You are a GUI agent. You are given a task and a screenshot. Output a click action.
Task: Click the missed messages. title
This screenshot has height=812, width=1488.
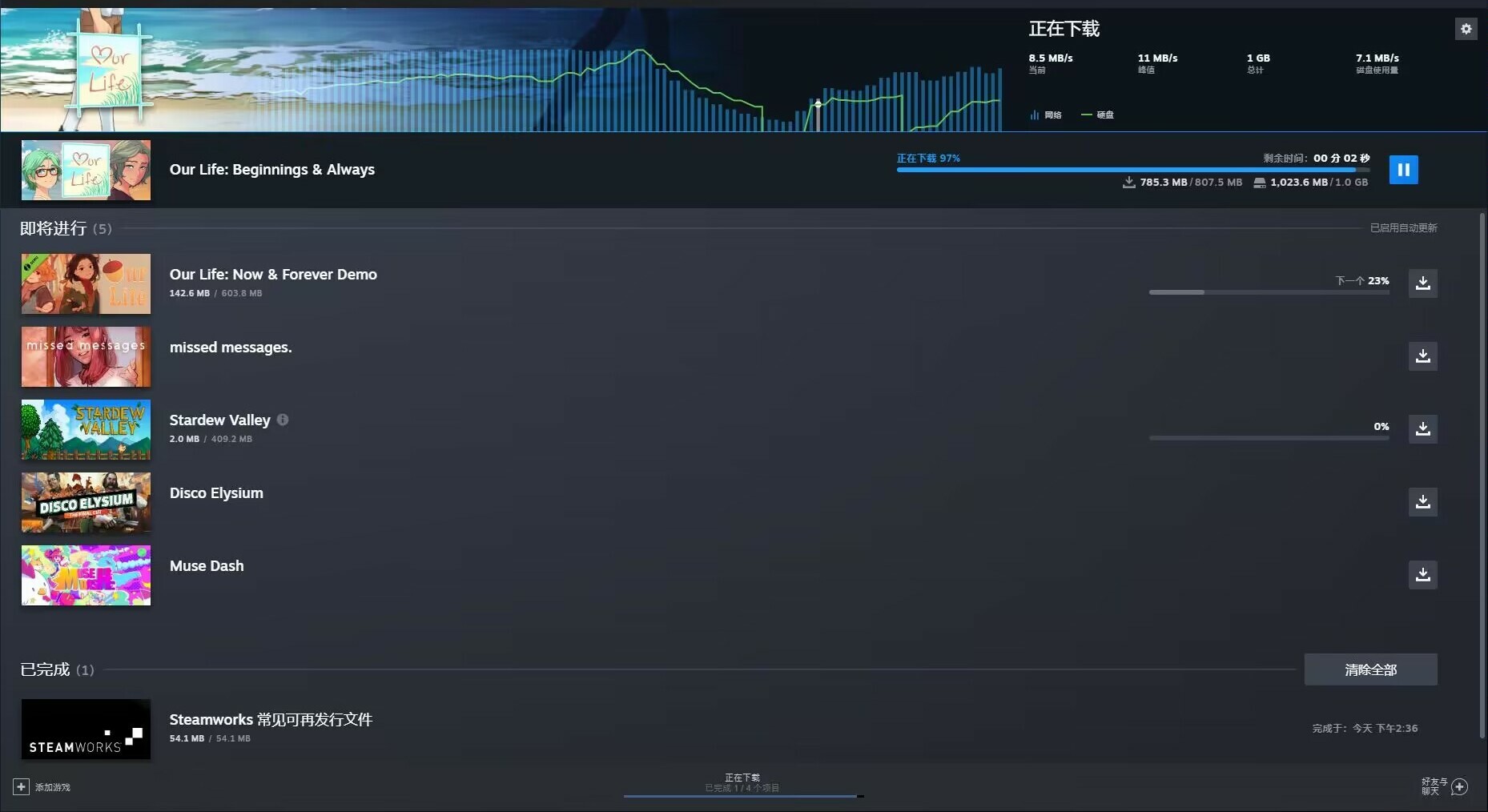[231, 348]
